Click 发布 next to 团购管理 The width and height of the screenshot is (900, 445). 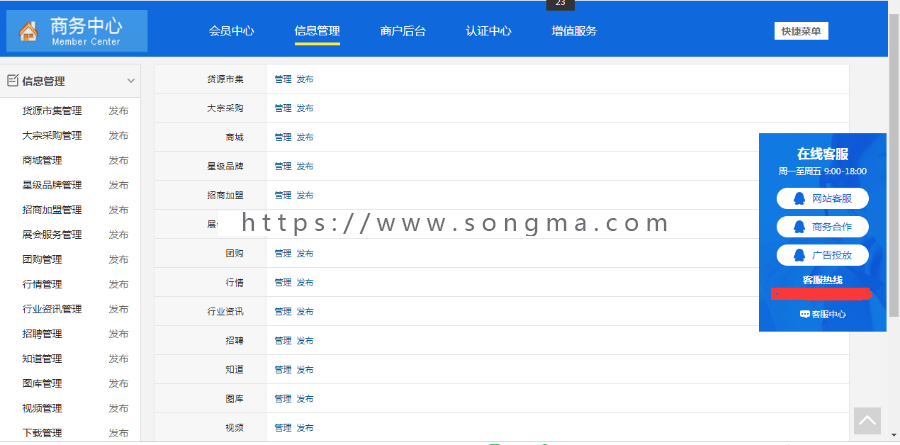coord(119,260)
